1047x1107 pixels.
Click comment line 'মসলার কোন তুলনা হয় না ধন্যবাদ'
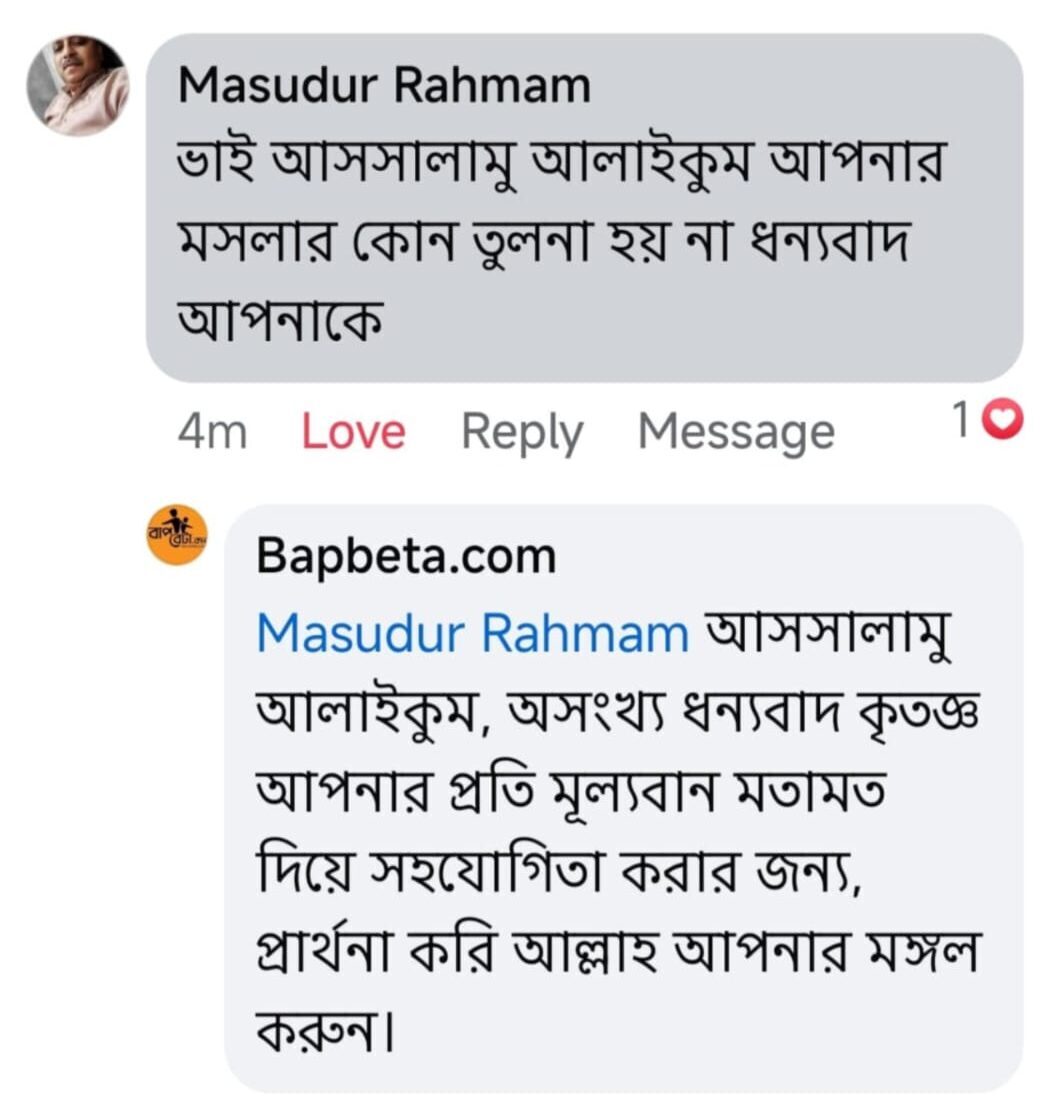[x=541, y=244]
